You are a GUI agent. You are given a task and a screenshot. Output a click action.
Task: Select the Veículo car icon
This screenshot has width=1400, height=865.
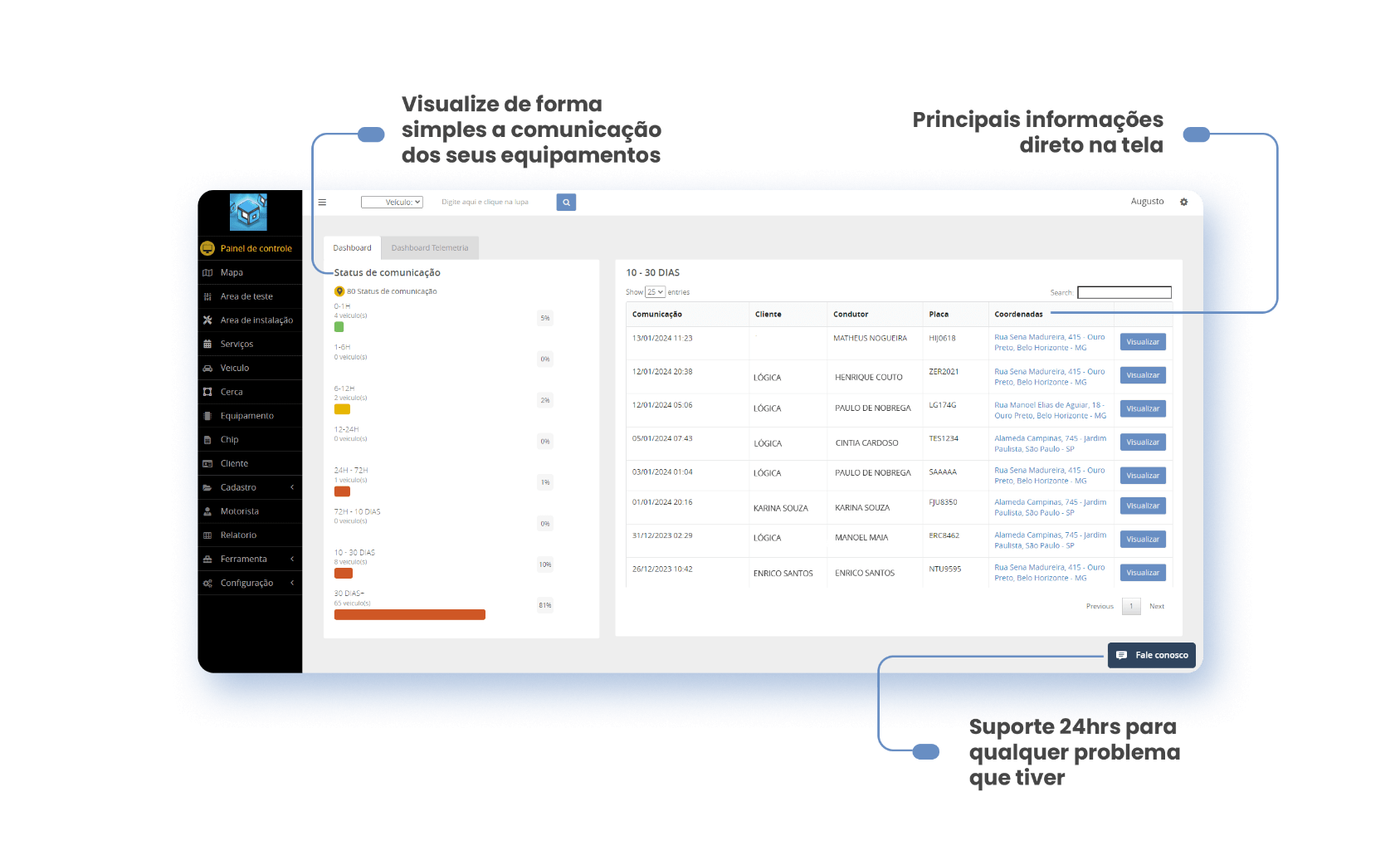click(x=207, y=368)
